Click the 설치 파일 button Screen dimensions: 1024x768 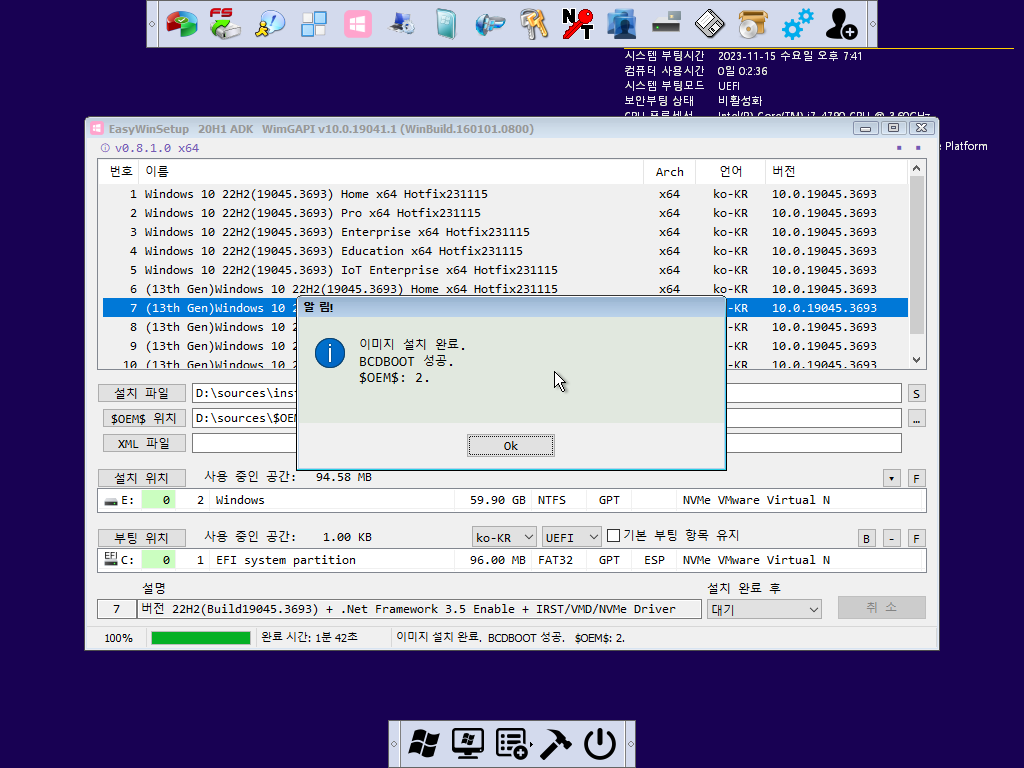pyautogui.click(x=142, y=393)
